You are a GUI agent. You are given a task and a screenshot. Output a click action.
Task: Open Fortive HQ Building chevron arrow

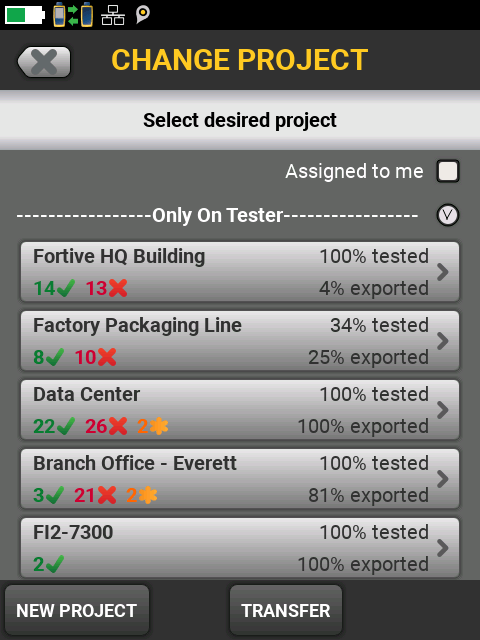(443, 272)
